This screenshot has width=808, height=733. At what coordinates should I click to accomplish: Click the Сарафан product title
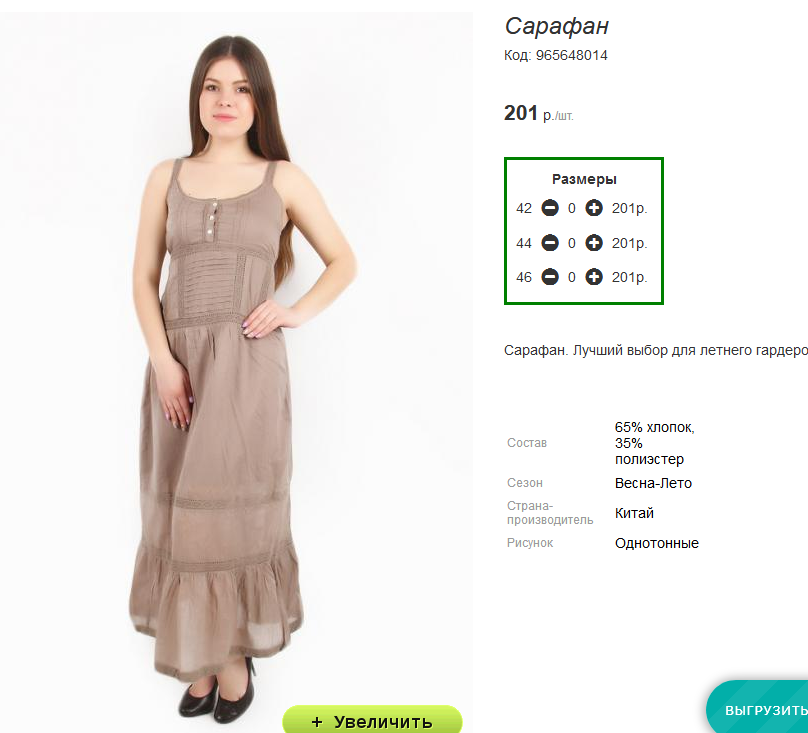557,26
